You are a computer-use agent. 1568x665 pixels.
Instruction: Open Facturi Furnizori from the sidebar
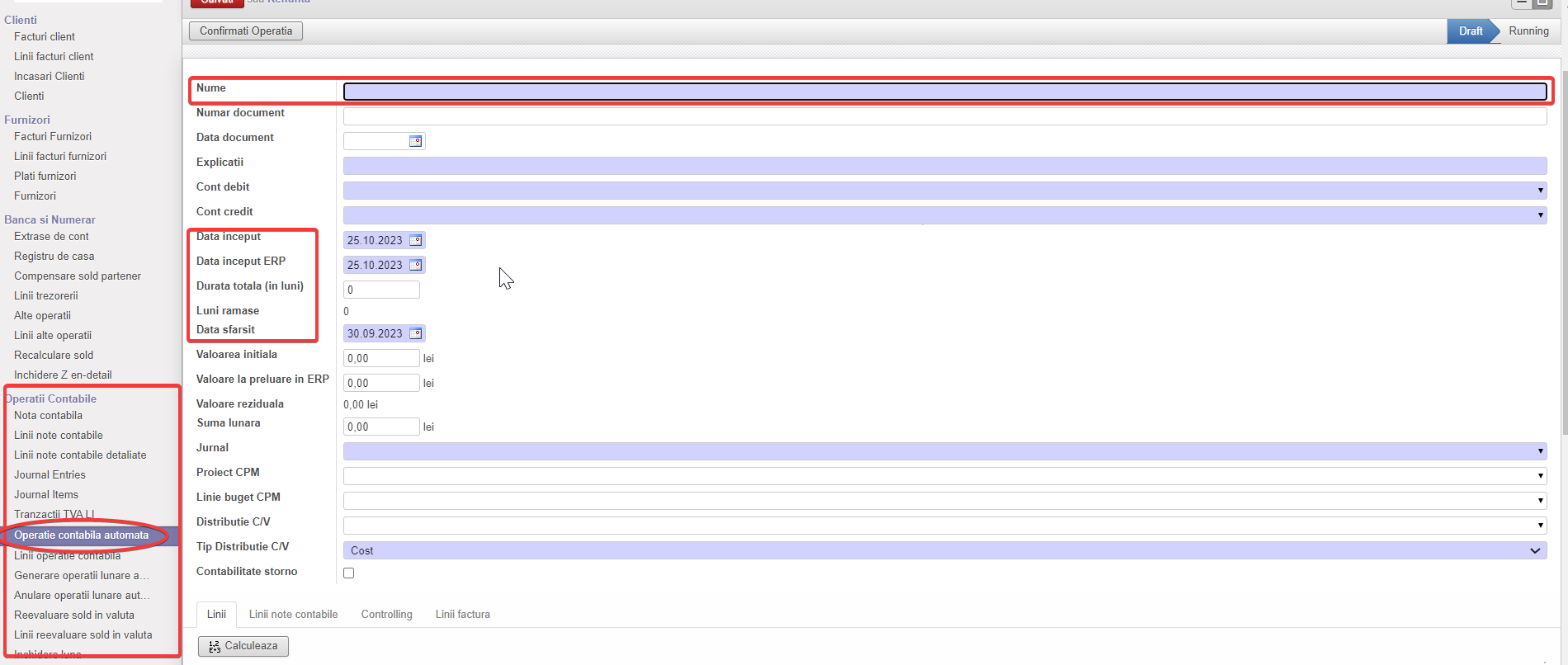pos(53,137)
